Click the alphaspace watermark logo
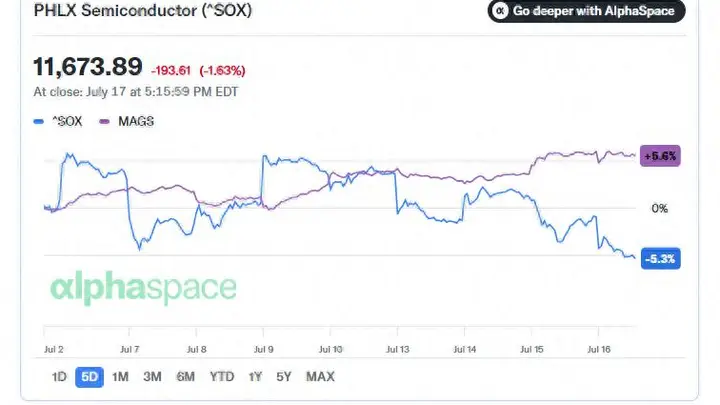 click(x=143, y=287)
